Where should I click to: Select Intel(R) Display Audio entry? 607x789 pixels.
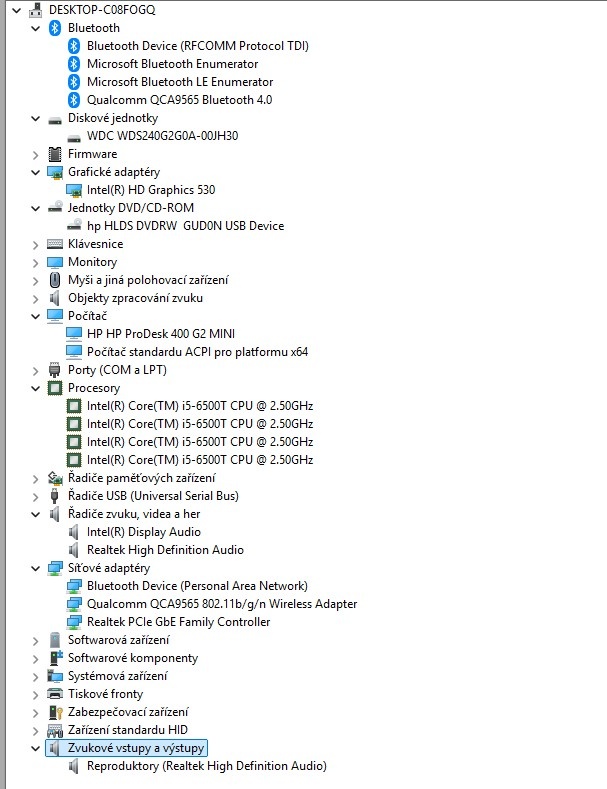tap(143, 532)
